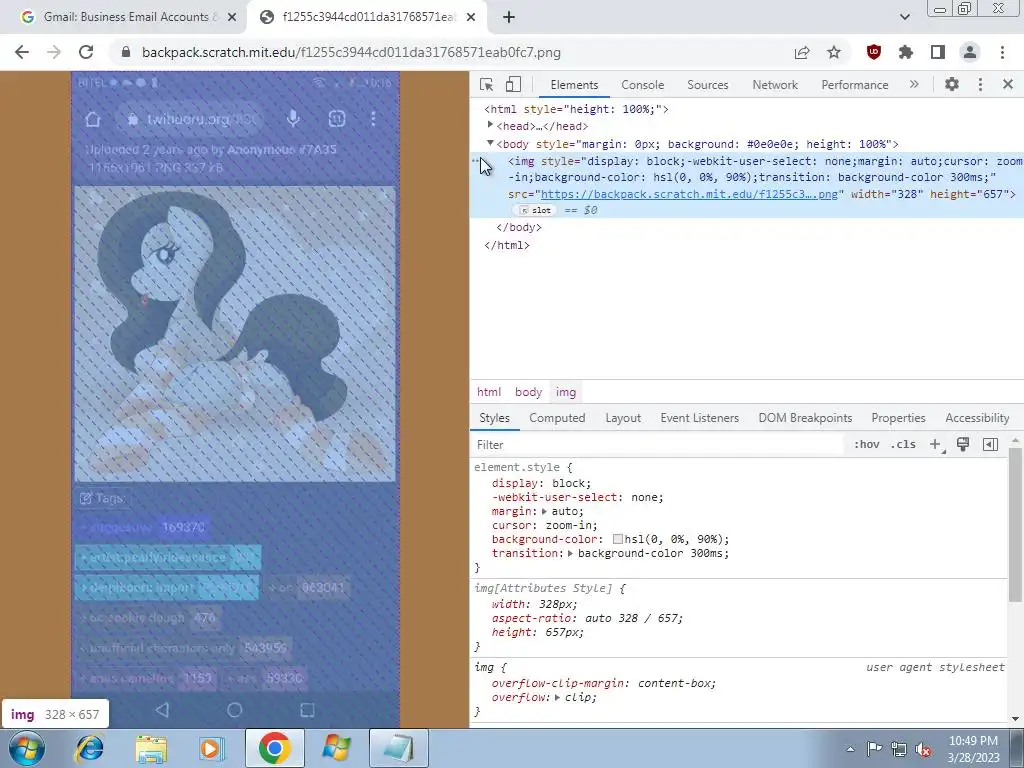Expand the margin shorthand property
Image resolution: width=1024 pixels, height=768 pixels.
coord(544,511)
